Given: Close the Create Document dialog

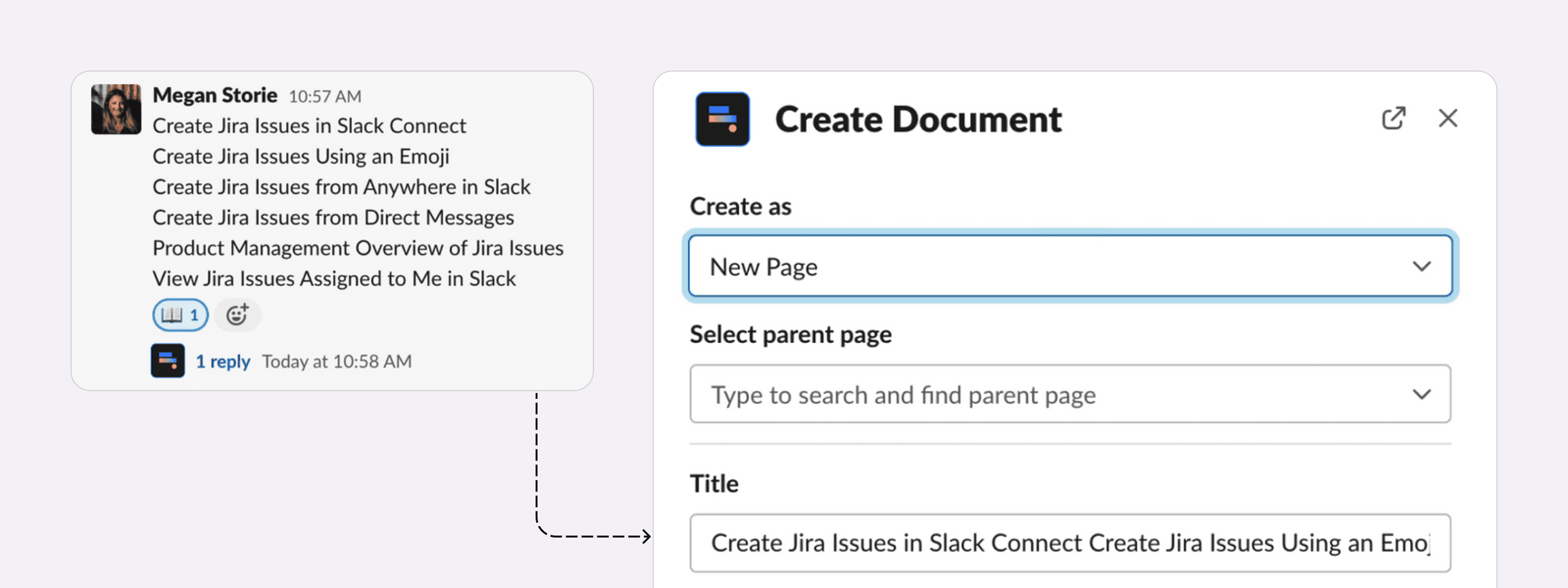Looking at the screenshot, I should click(1447, 118).
